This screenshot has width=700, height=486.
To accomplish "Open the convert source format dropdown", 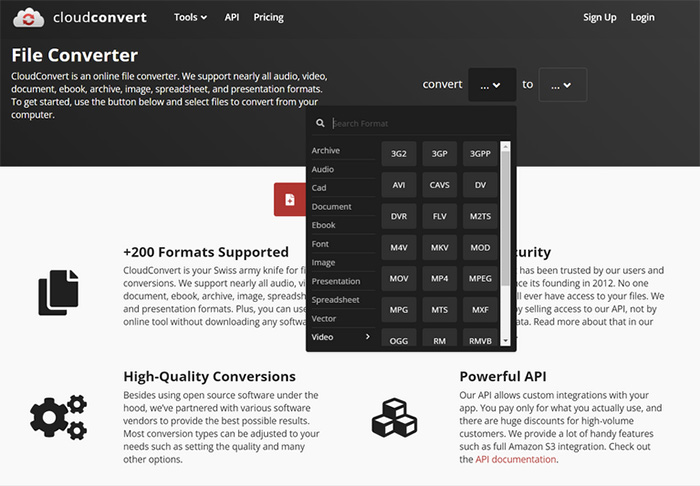I will tap(492, 85).
